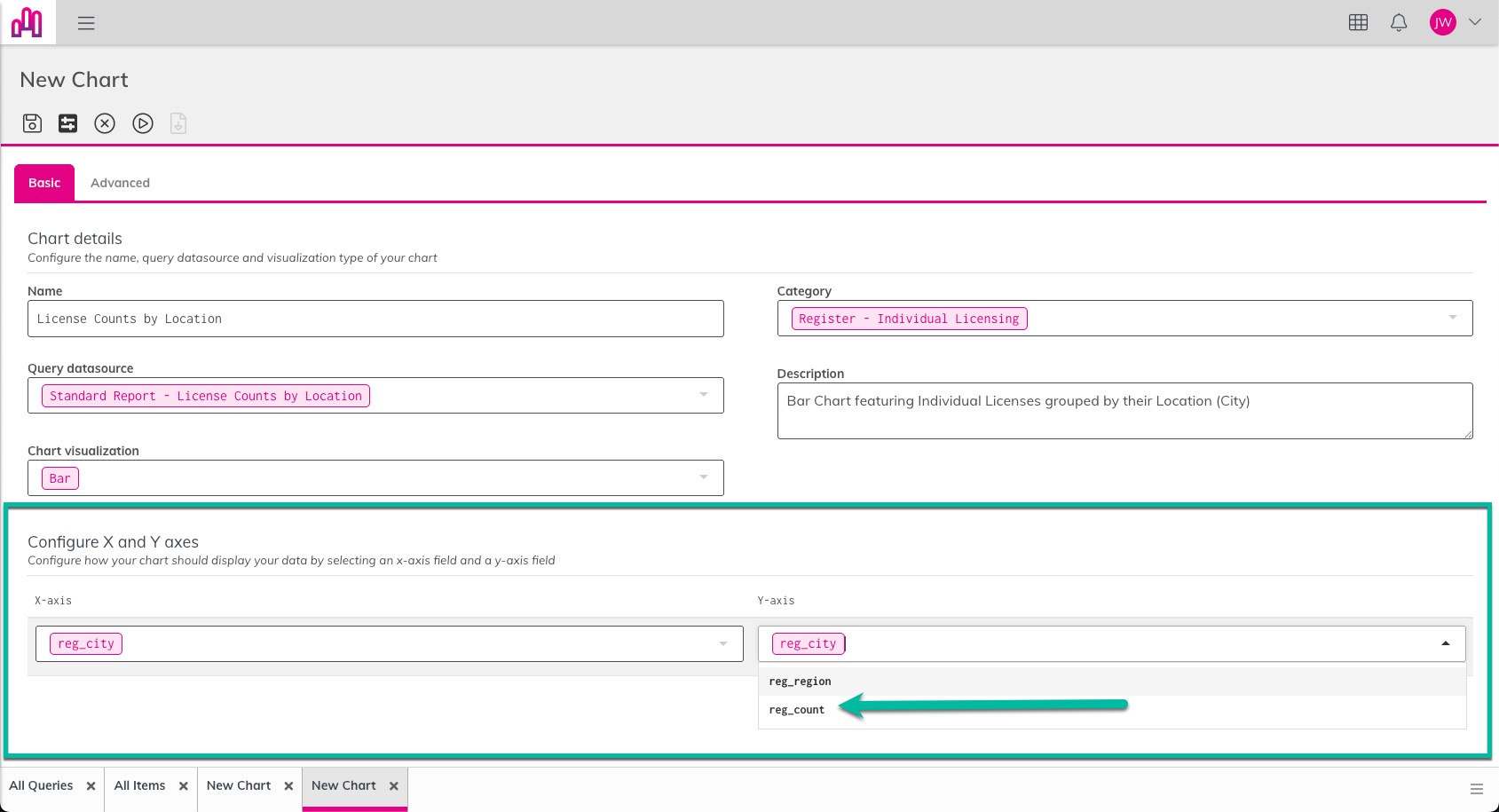Switch to the Basic tab

click(x=44, y=183)
